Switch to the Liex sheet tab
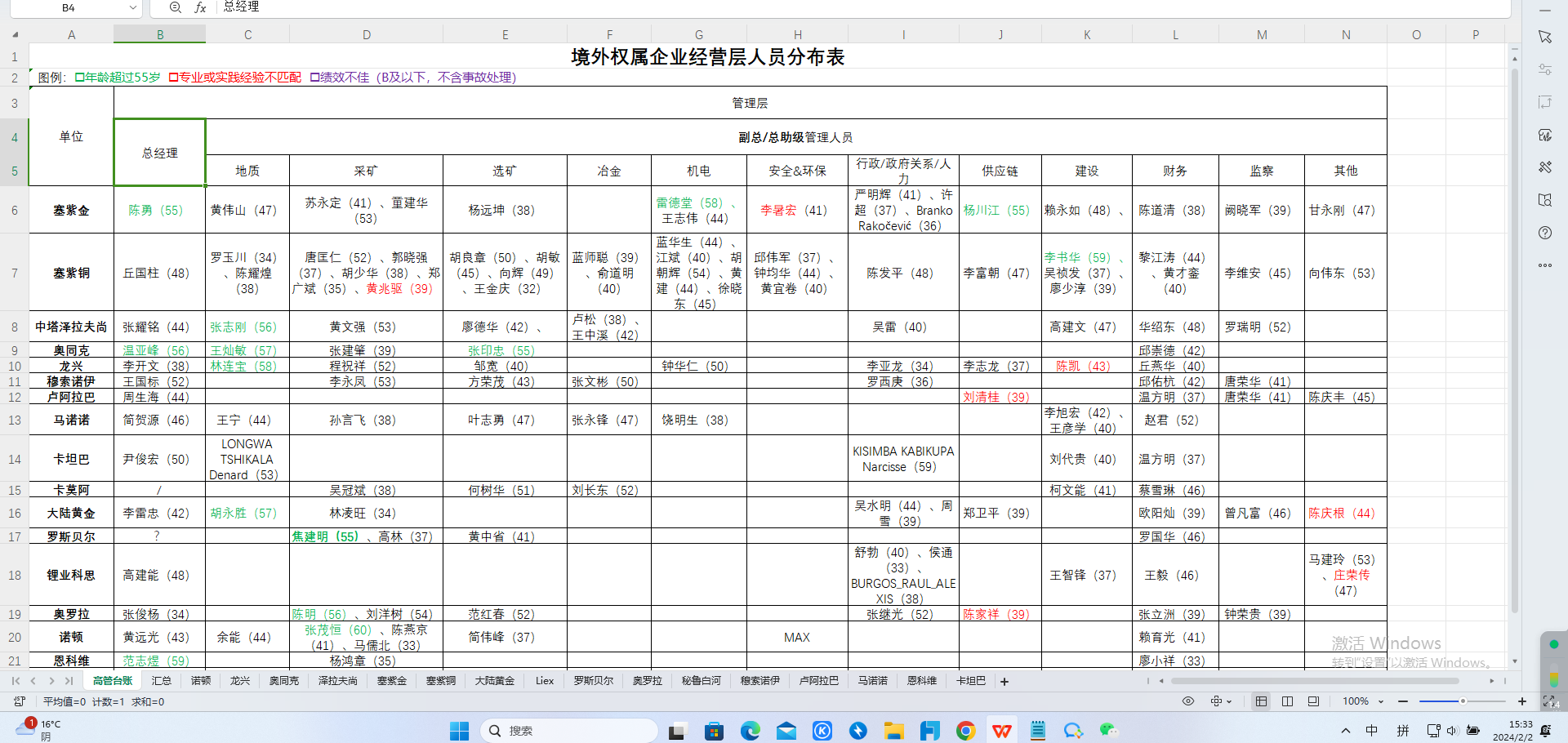Image resolution: width=1568 pixels, height=743 pixels. (x=545, y=681)
